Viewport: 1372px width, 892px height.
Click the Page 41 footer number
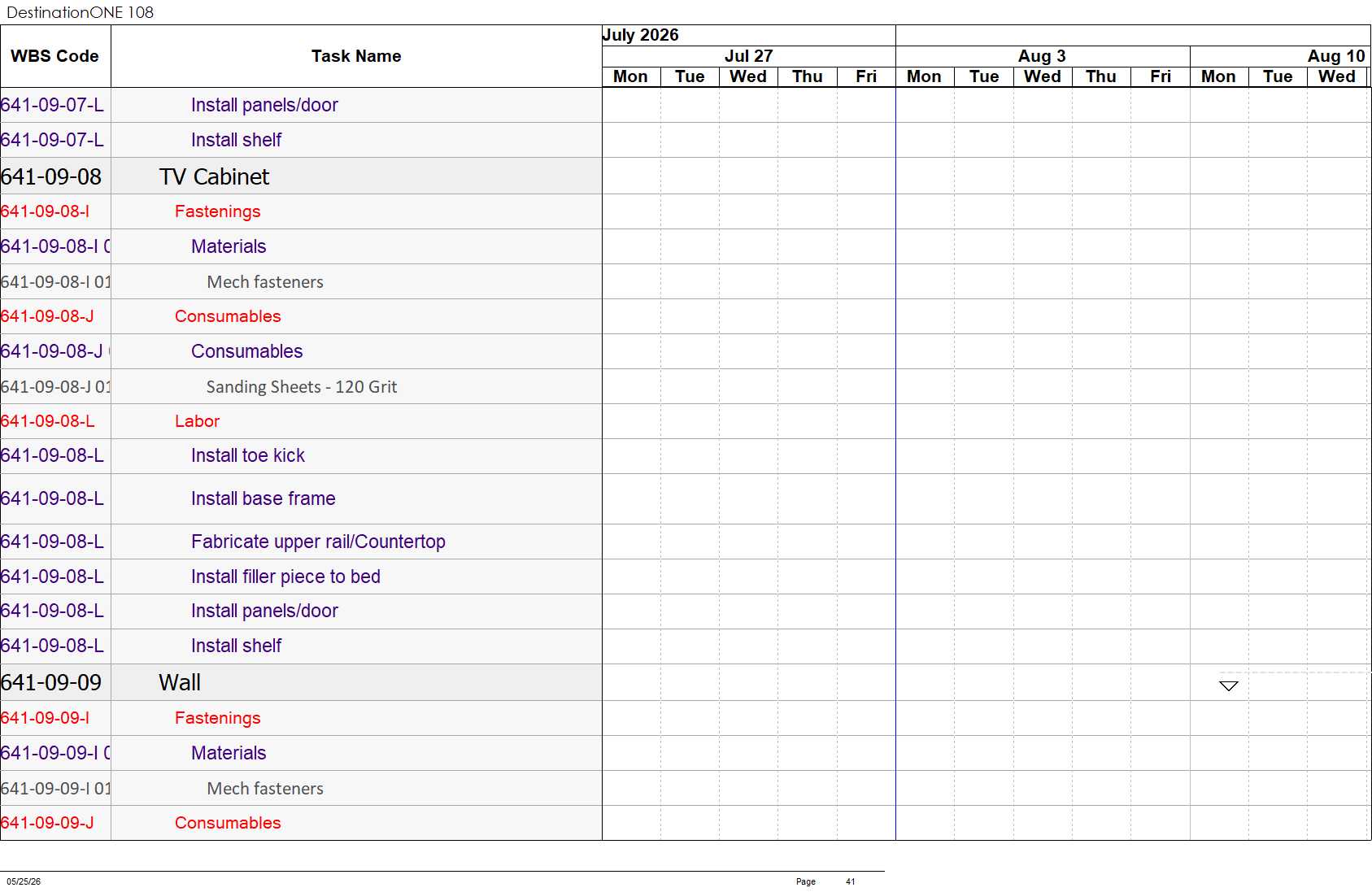click(x=850, y=881)
